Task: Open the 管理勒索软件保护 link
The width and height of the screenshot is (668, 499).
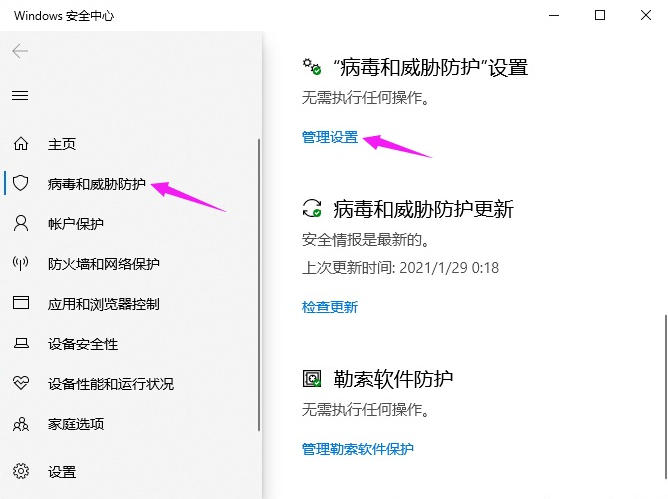Action: coord(357,449)
